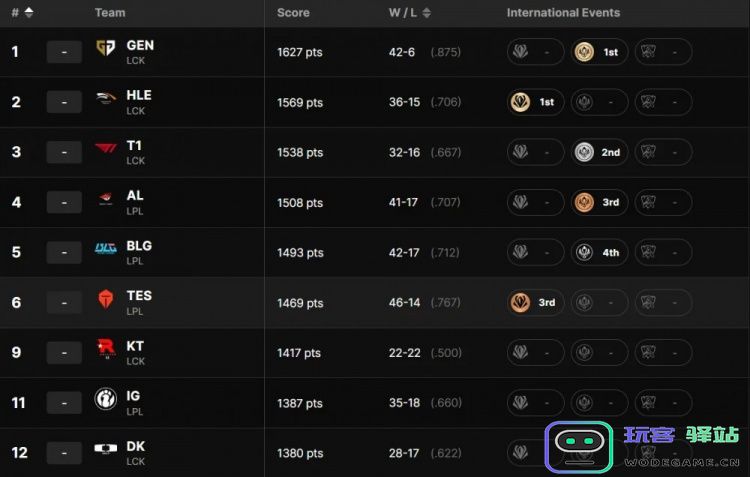The height and width of the screenshot is (477, 750).
Task: Open GEN's 1st place event badge
Action: pos(599,51)
